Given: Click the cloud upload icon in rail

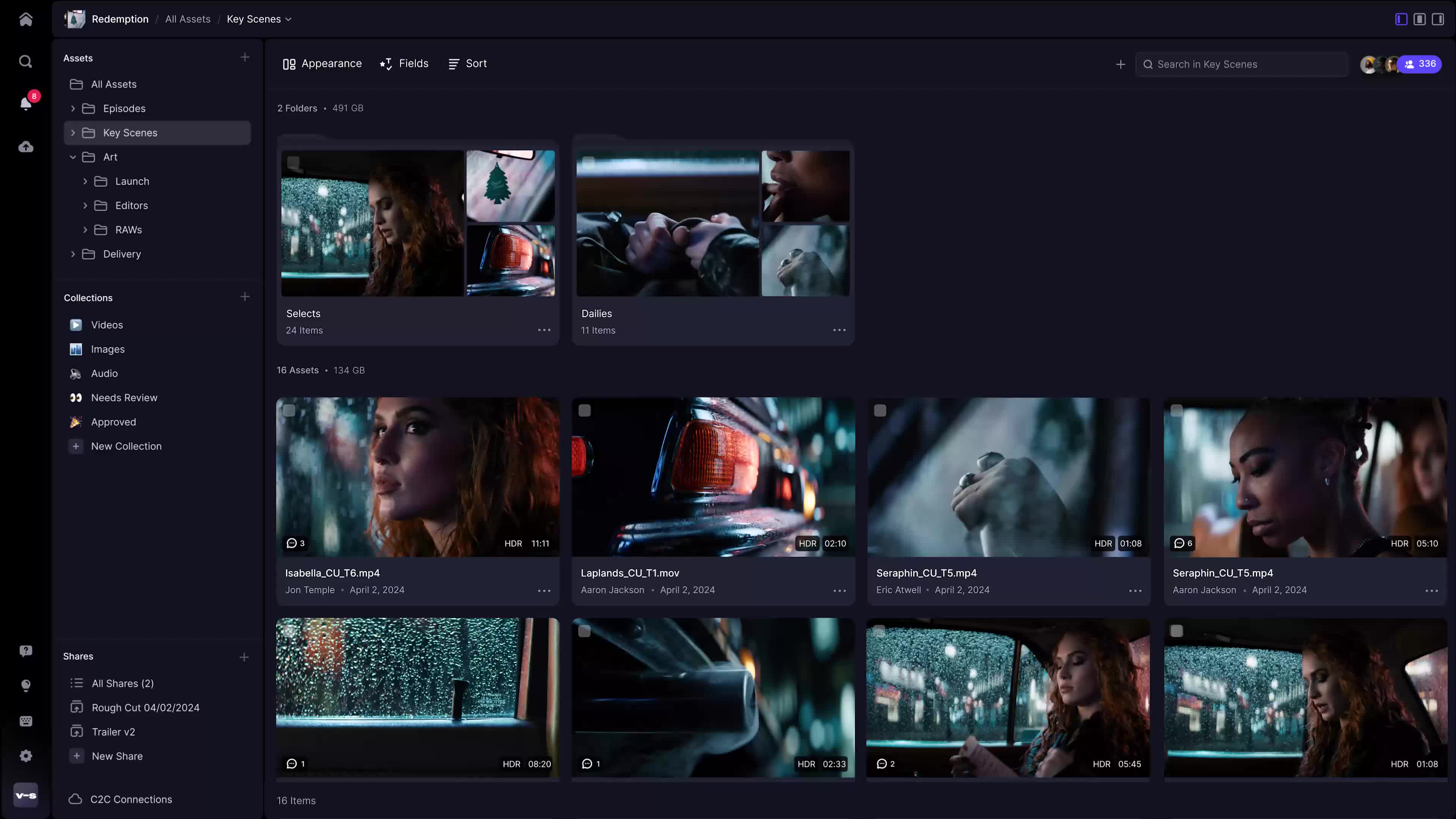Looking at the screenshot, I should point(25,147).
